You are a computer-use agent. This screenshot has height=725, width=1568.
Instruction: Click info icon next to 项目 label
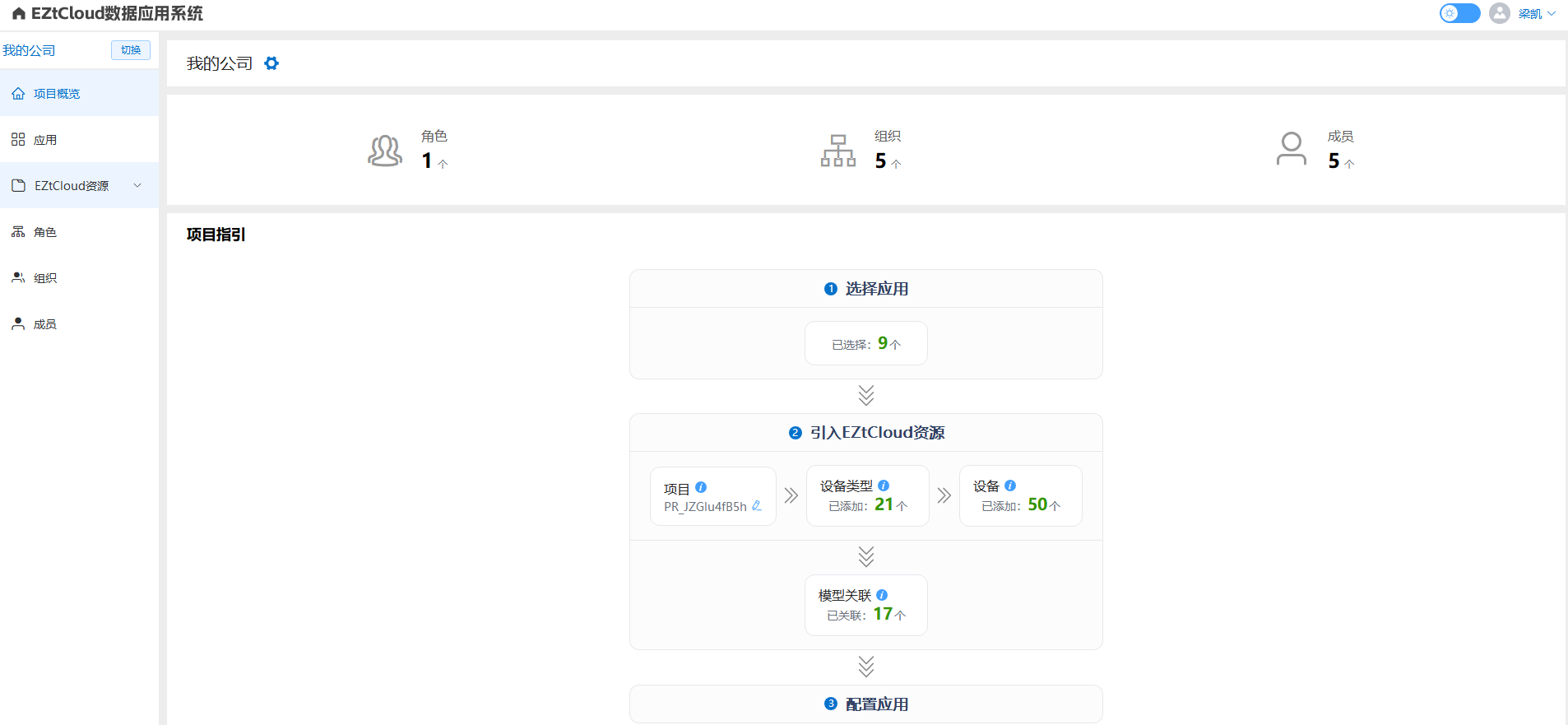click(701, 487)
